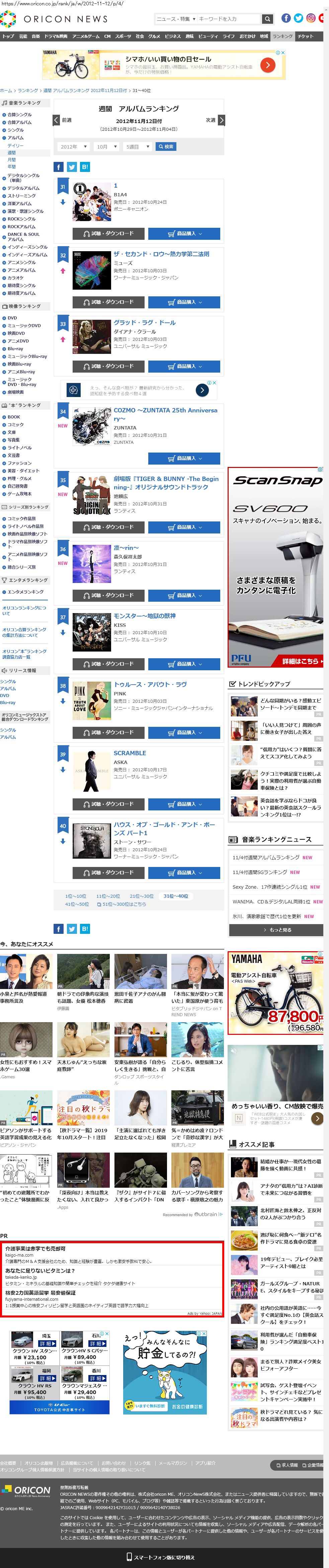
Task: Open the 1位〜10位 pagination link
Action: [76, 896]
